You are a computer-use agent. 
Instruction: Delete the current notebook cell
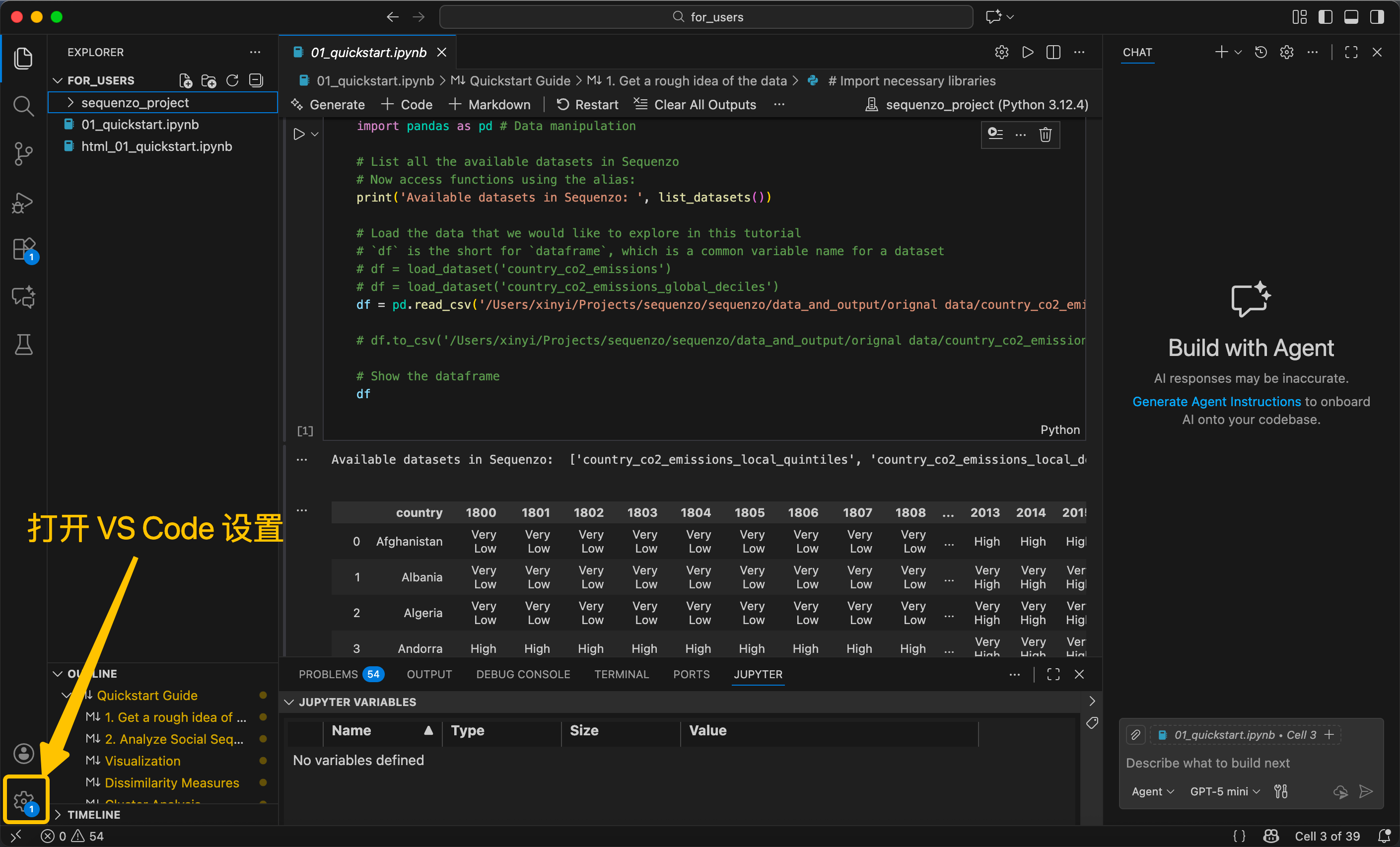(x=1045, y=135)
